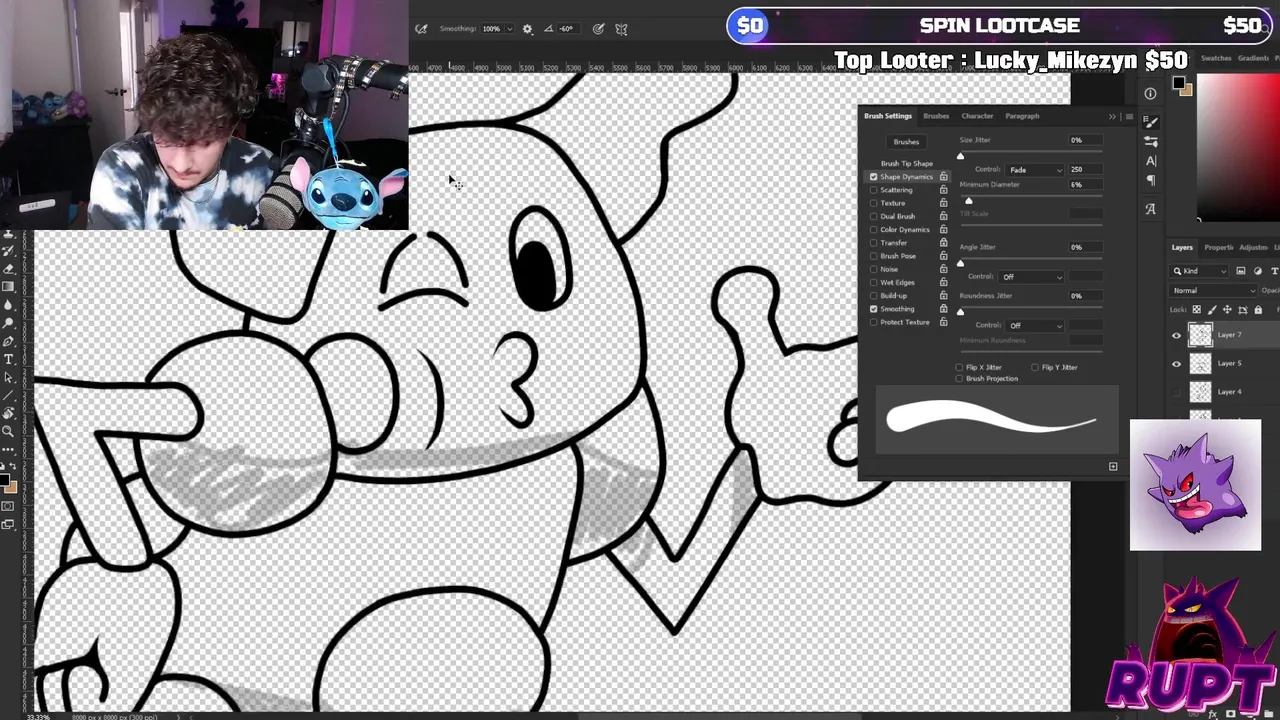Enable Wet Edges checkbox
This screenshot has width=1280, height=720.
(x=874, y=283)
